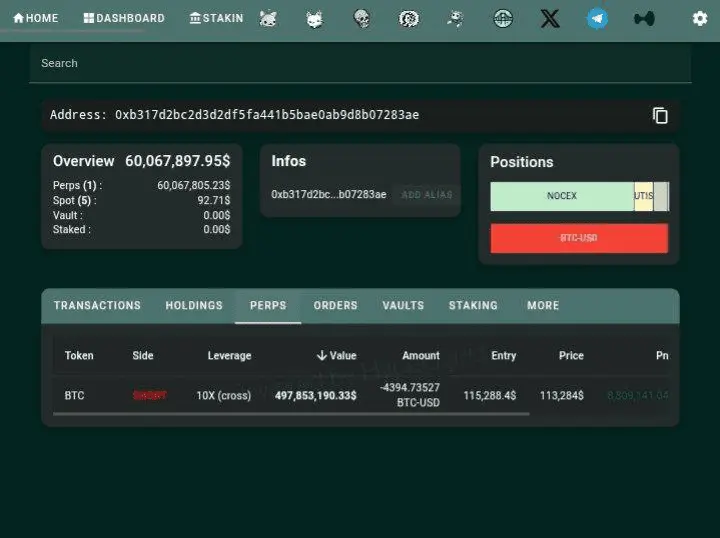Click amount -4394.73527 BTC-USD
Image resolution: width=720 pixels, height=538 pixels.
tap(410, 395)
